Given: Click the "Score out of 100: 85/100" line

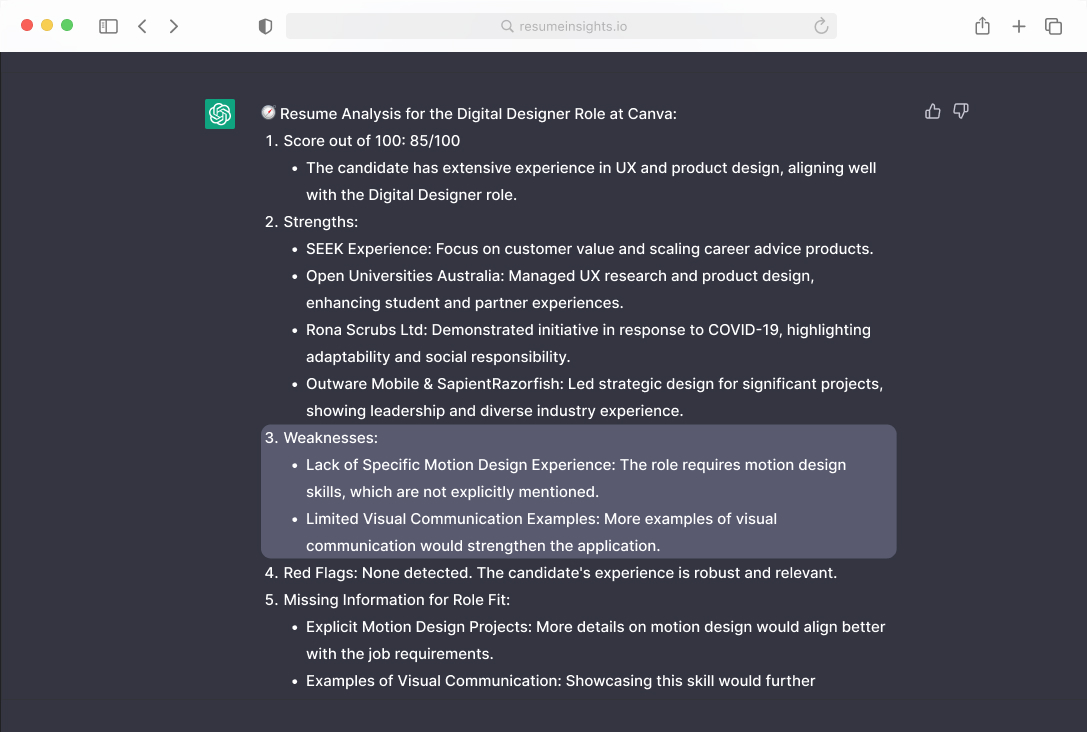Looking at the screenshot, I should coord(371,141).
